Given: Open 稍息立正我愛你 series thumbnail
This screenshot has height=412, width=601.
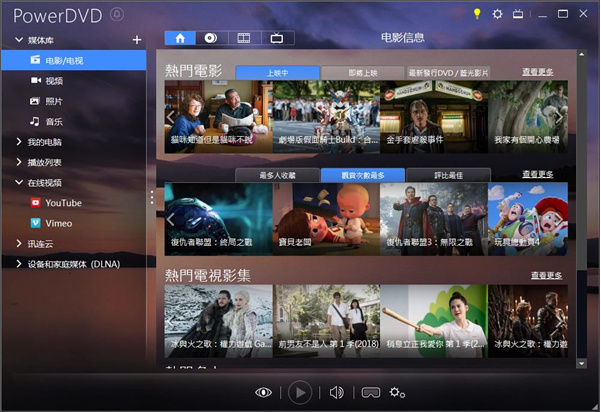Looking at the screenshot, I should (x=434, y=321).
